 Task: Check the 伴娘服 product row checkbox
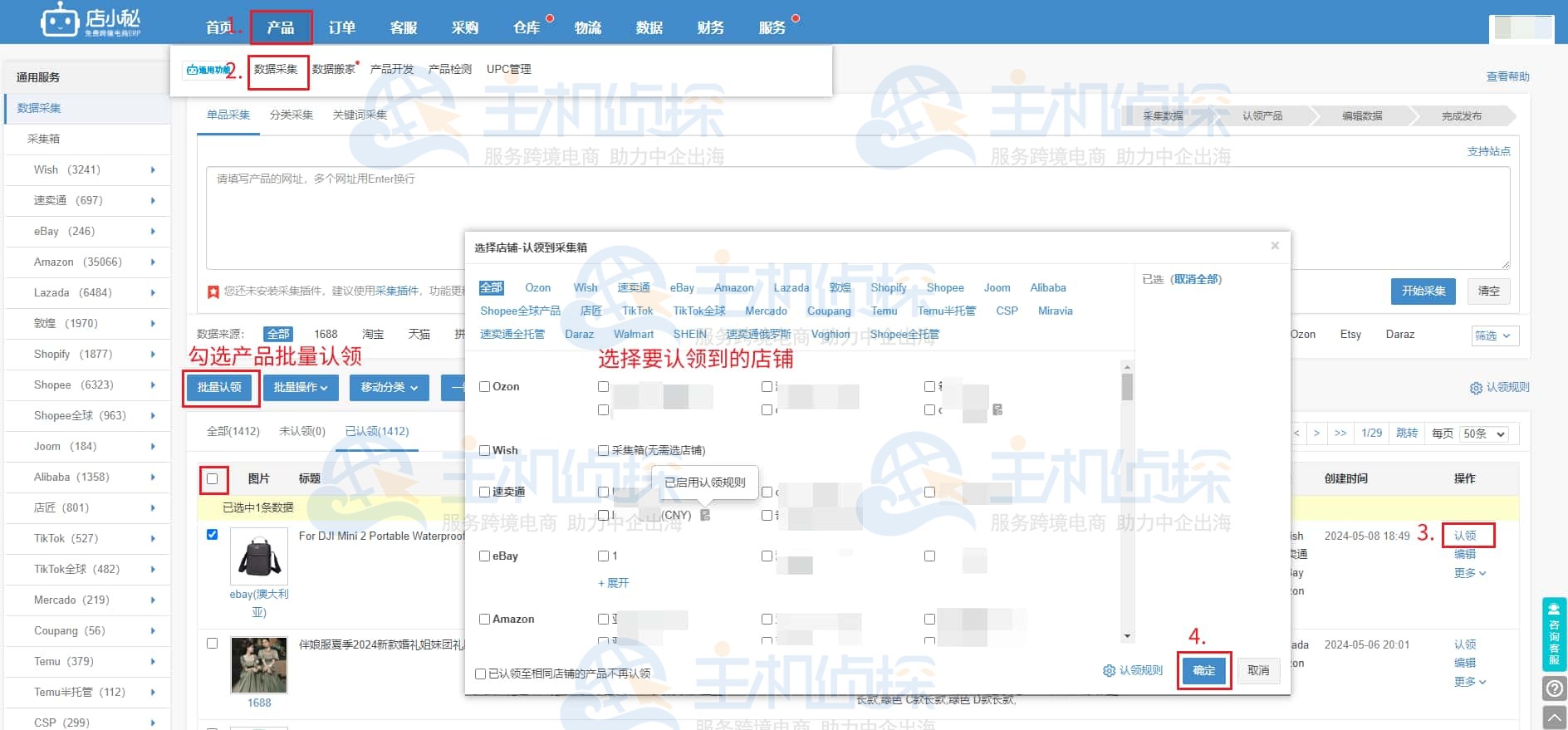(213, 644)
